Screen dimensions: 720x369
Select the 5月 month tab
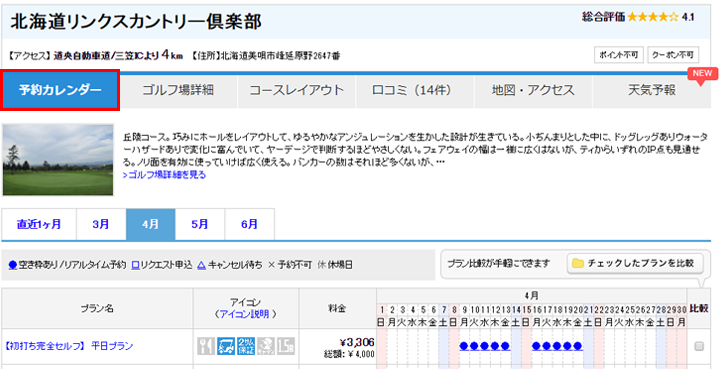tap(200, 224)
